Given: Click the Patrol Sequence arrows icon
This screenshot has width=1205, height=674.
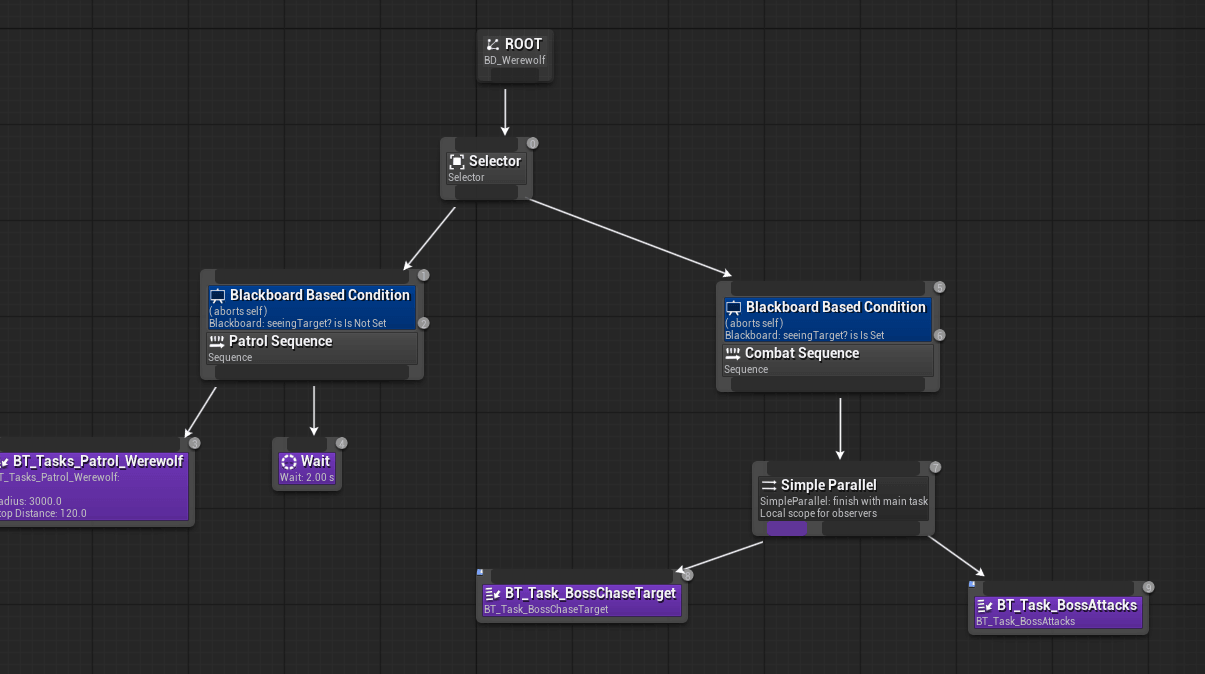Looking at the screenshot, I should click(x=217, y=341).
